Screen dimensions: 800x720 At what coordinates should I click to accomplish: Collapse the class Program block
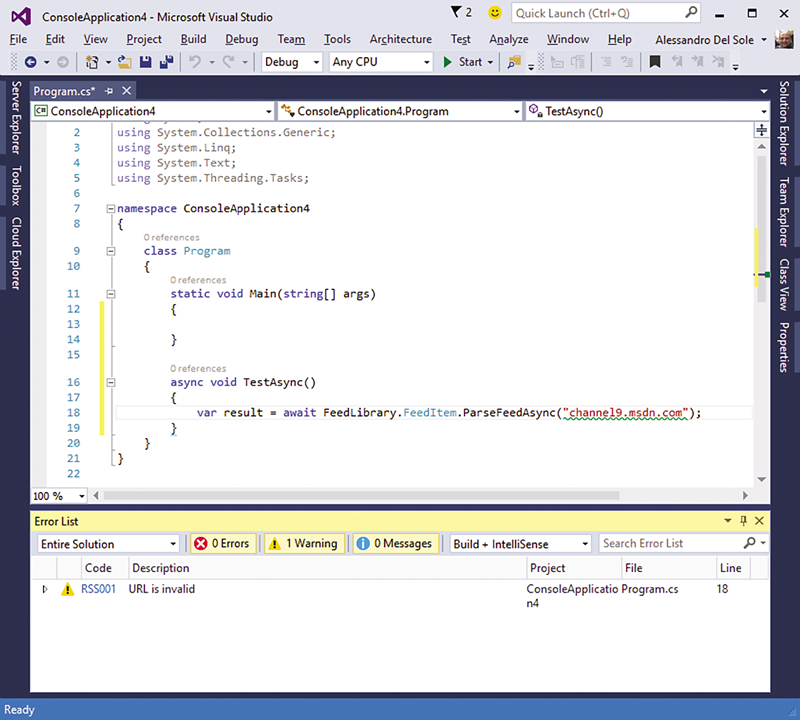(x=111, y=251)
